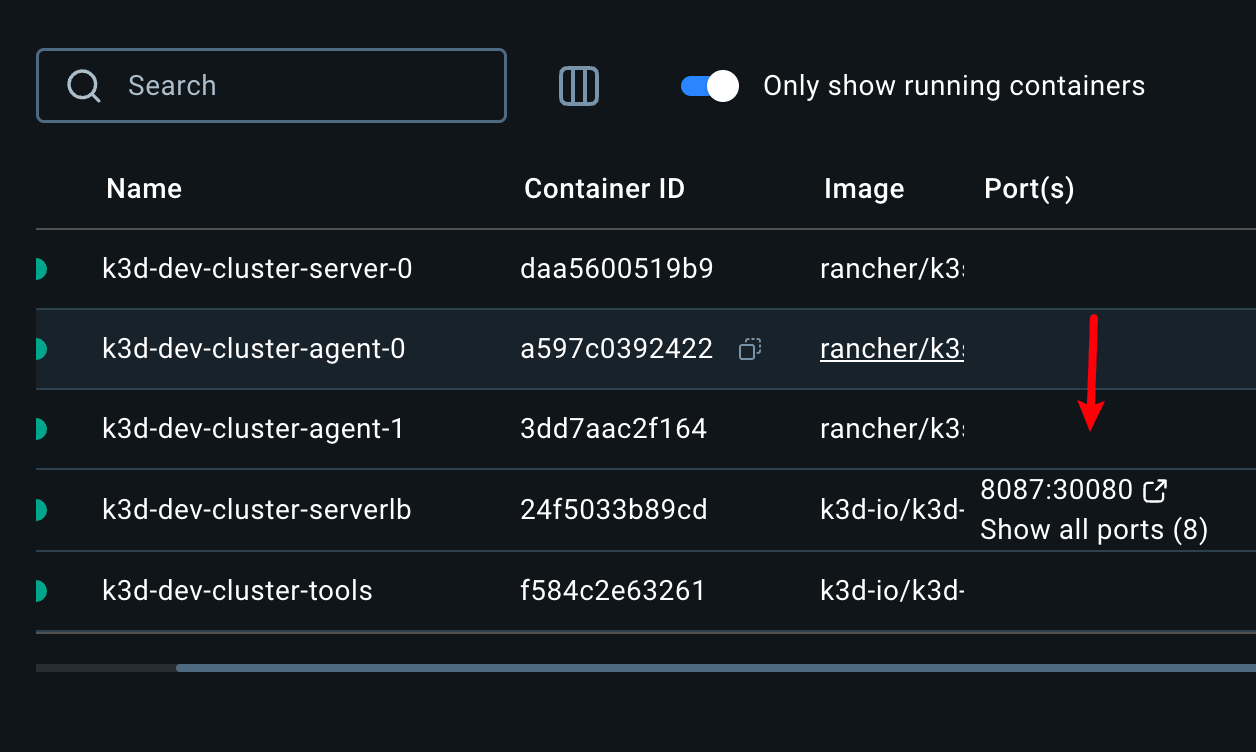Open port mapping 8087:30080 link

1056,490
